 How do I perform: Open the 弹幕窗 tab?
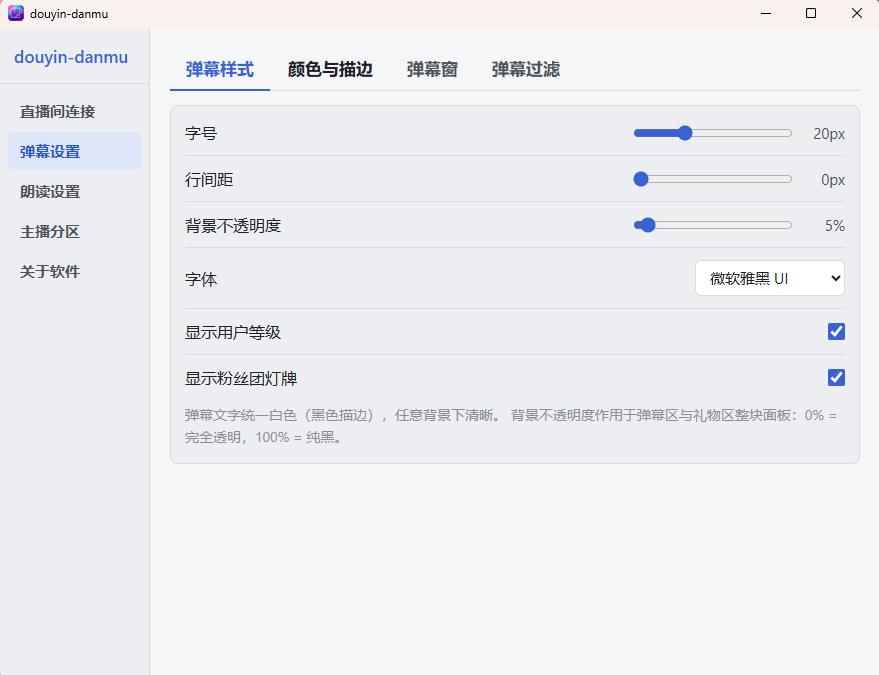[432, 70]
